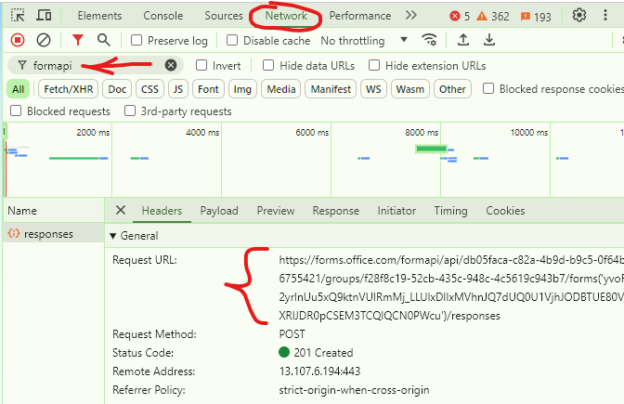Toggle the red filter funnel icon
Image resolution: width=624 pixels, height=404 pixels.
coord(78,40)
